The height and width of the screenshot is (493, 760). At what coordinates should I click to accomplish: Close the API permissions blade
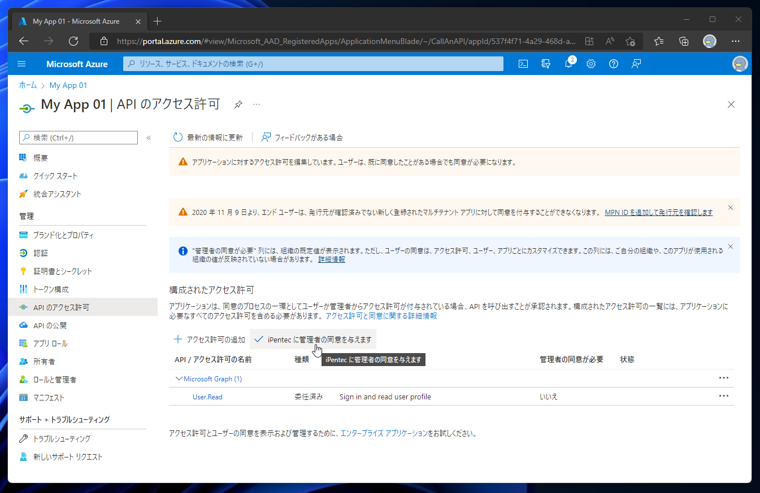tap(731, 104)
